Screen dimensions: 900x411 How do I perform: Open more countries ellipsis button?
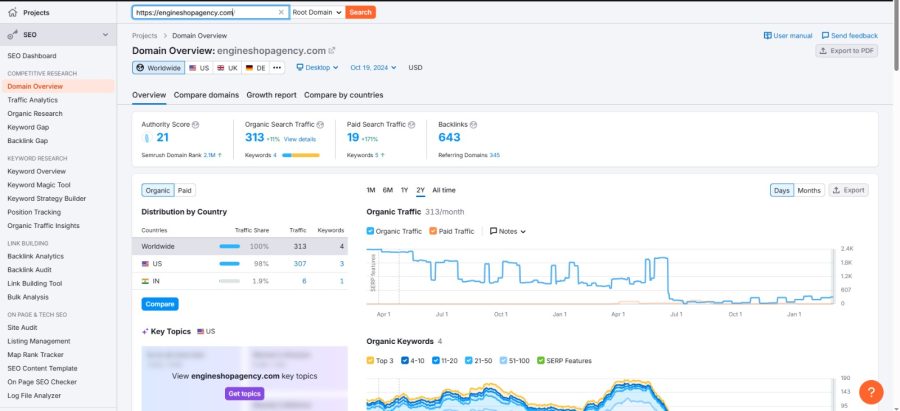(277, 68)
